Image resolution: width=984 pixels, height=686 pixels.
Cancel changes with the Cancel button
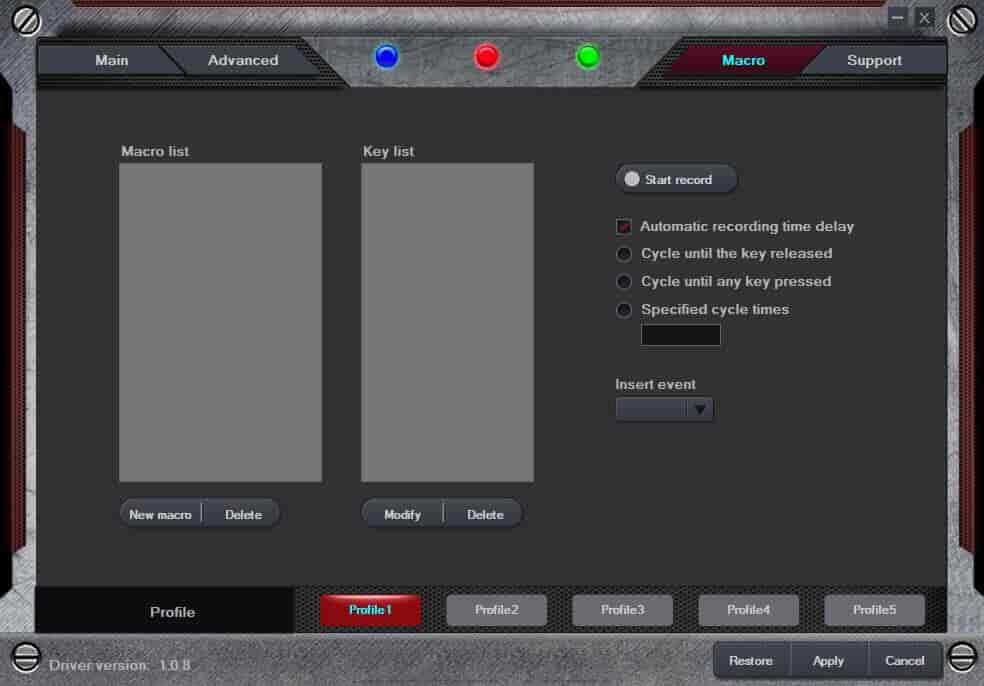point(904,661)
